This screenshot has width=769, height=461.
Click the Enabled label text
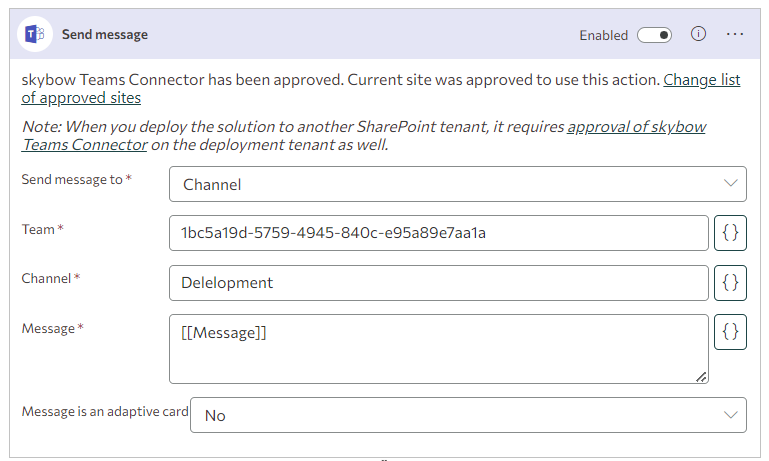point(604,35)
